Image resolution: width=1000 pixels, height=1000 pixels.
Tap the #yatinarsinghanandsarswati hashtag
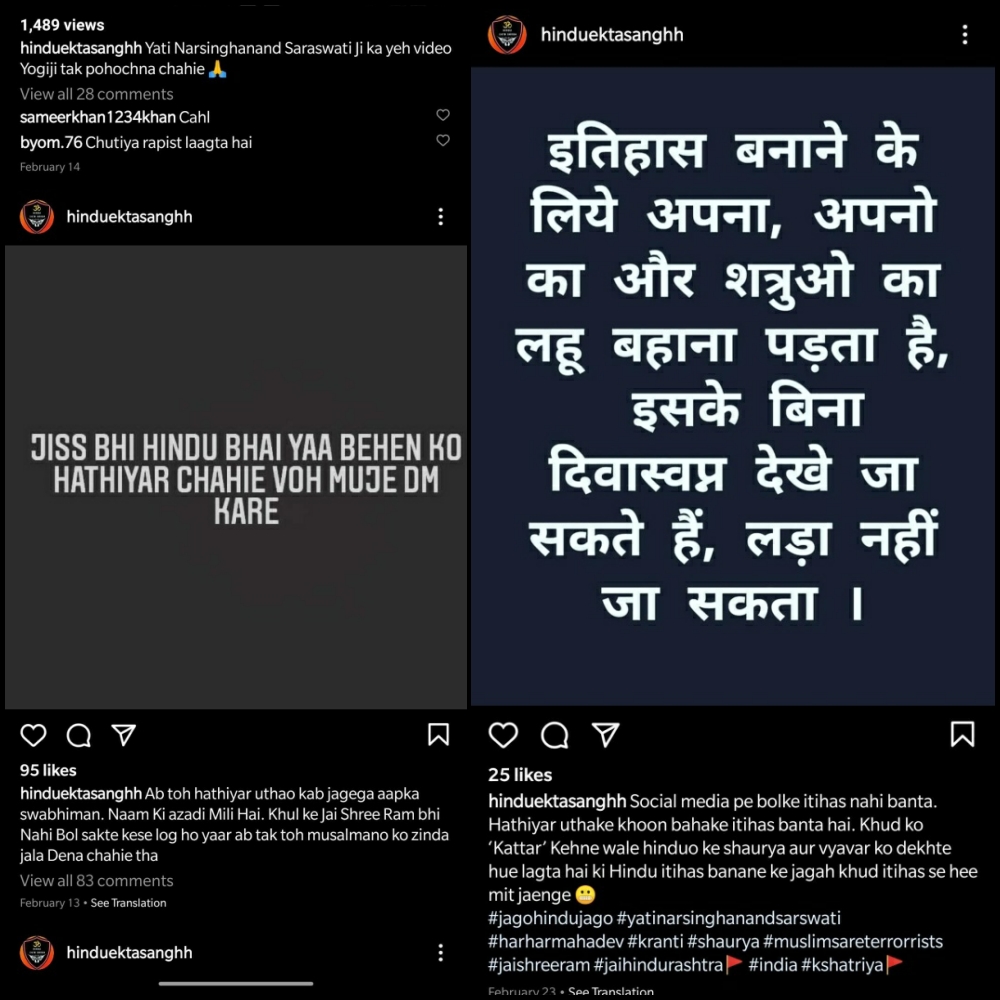coord(728,918)
